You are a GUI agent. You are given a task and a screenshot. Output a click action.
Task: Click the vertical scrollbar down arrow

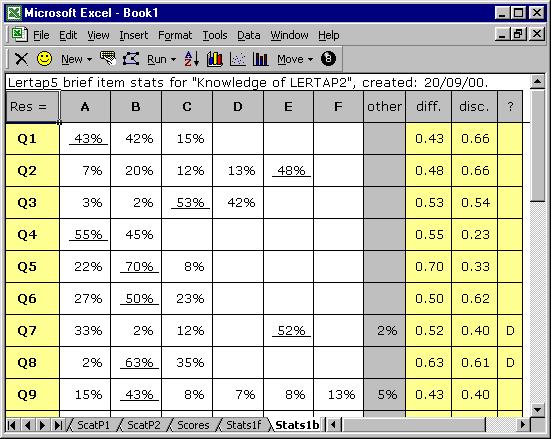(x=537, y=409)
